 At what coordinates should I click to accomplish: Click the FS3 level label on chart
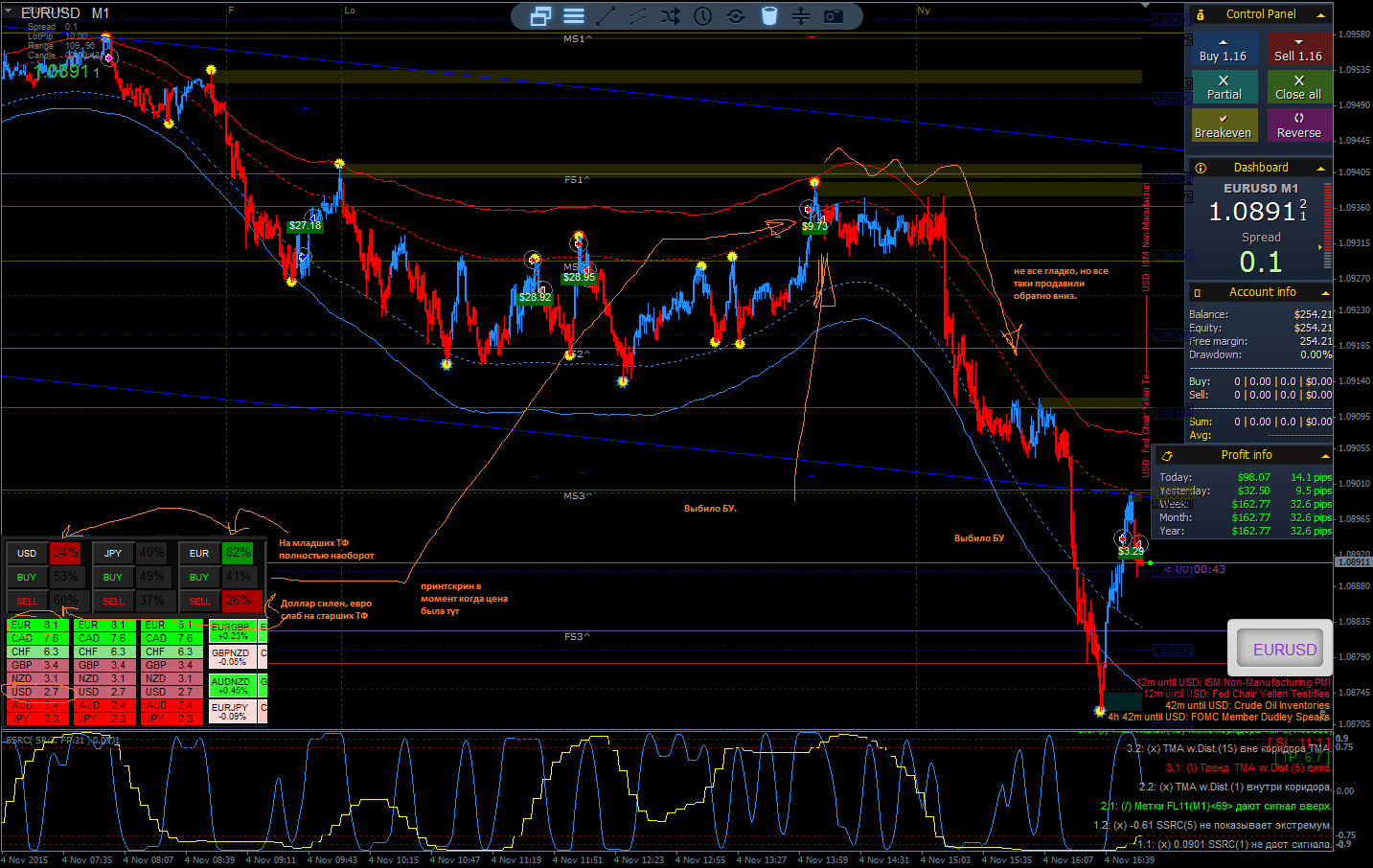pos(577,636)
